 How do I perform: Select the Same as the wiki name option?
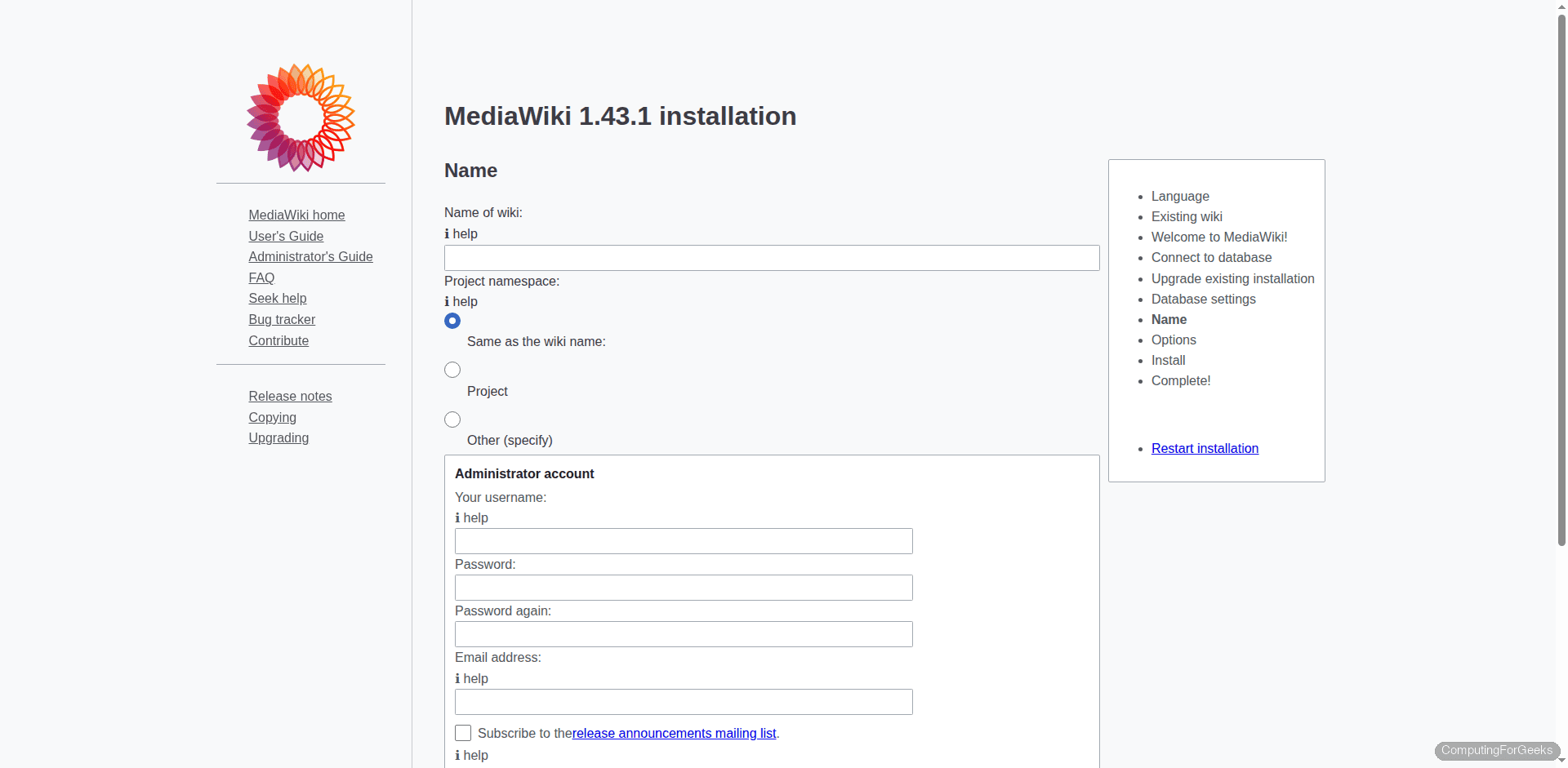(x=452, y=321)
